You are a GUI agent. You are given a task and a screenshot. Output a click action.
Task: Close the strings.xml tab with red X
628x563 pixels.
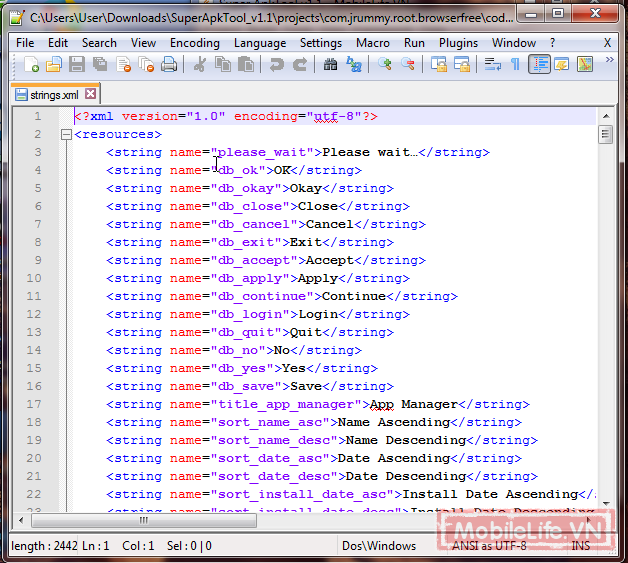tap(91, 94)
